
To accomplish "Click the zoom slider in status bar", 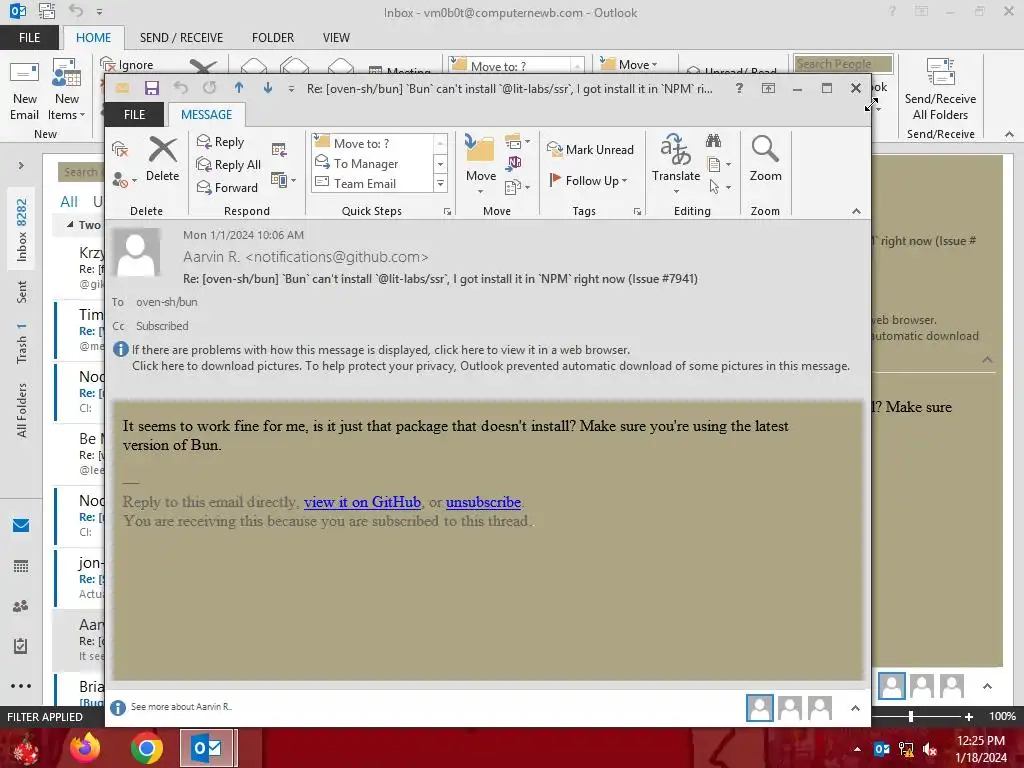I will click(911, 716).
